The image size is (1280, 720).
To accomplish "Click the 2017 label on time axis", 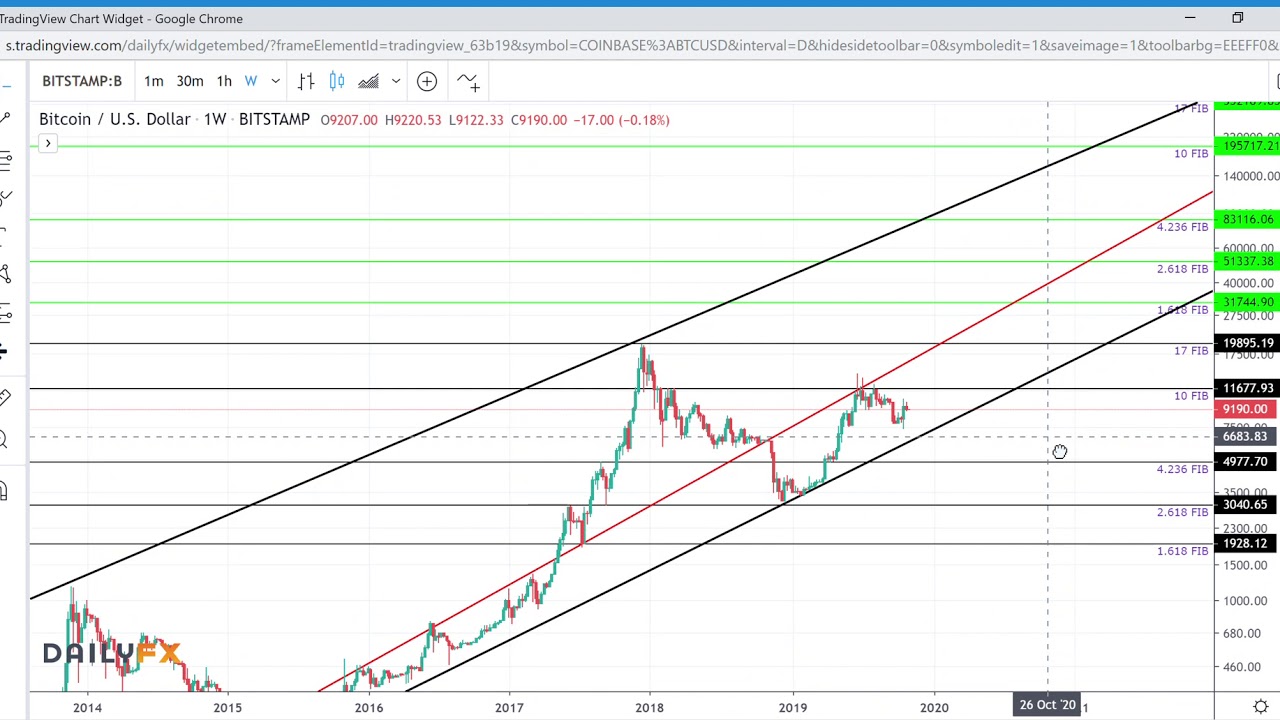I will pos(509,707).
